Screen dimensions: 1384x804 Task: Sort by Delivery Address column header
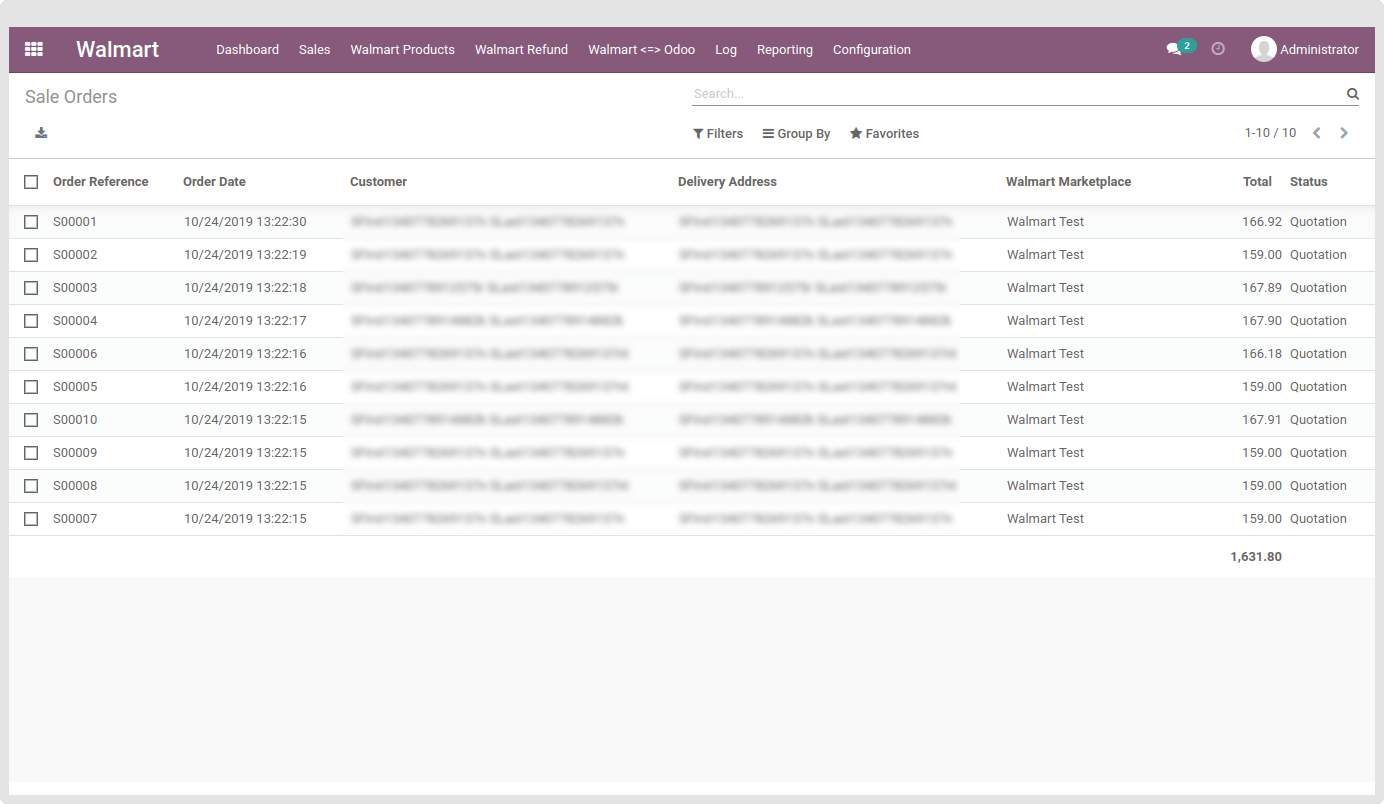pyautogui.click(x=727, y=182)
